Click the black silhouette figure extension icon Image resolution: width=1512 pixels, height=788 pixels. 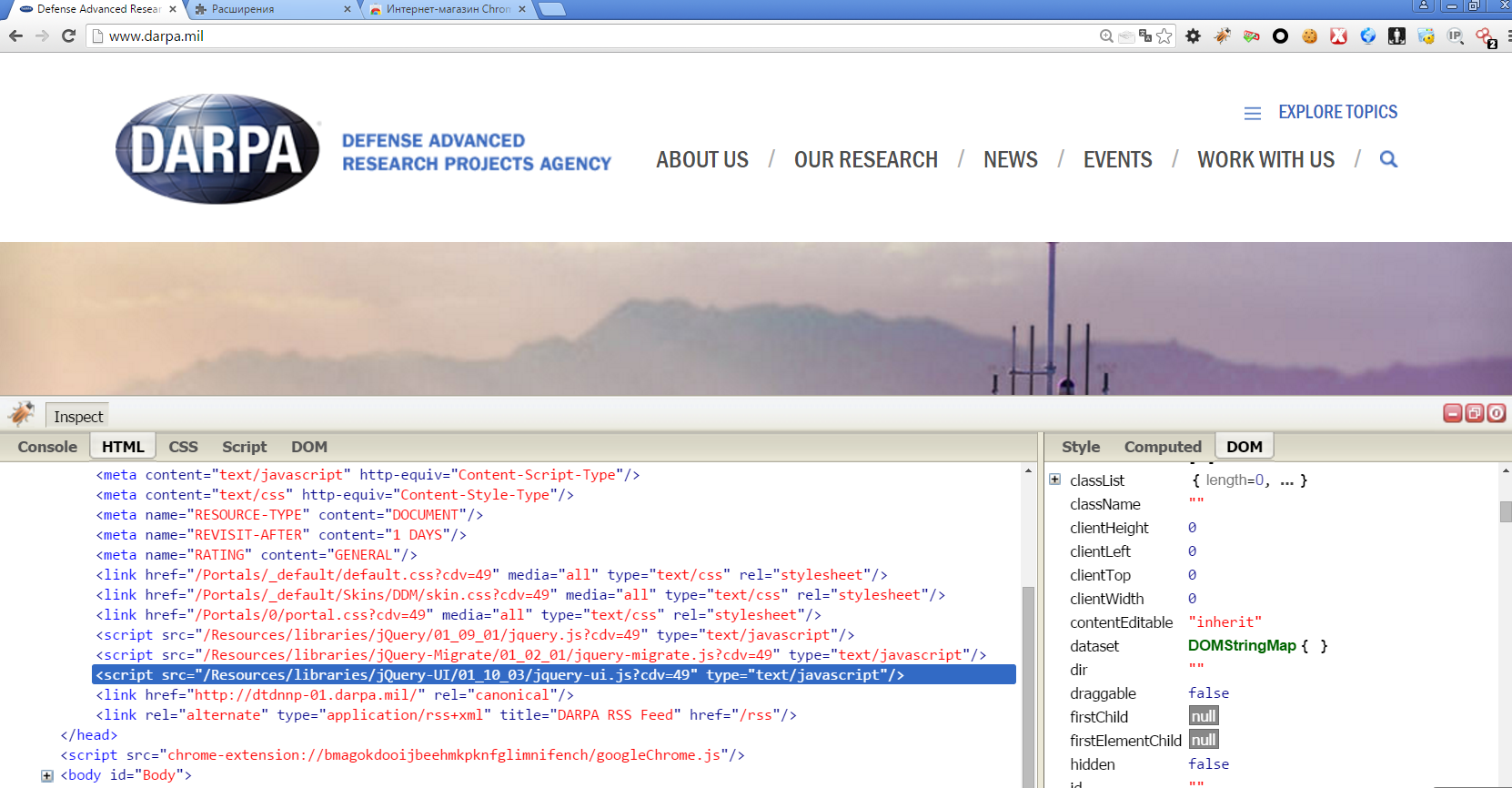click(1396, 35)
